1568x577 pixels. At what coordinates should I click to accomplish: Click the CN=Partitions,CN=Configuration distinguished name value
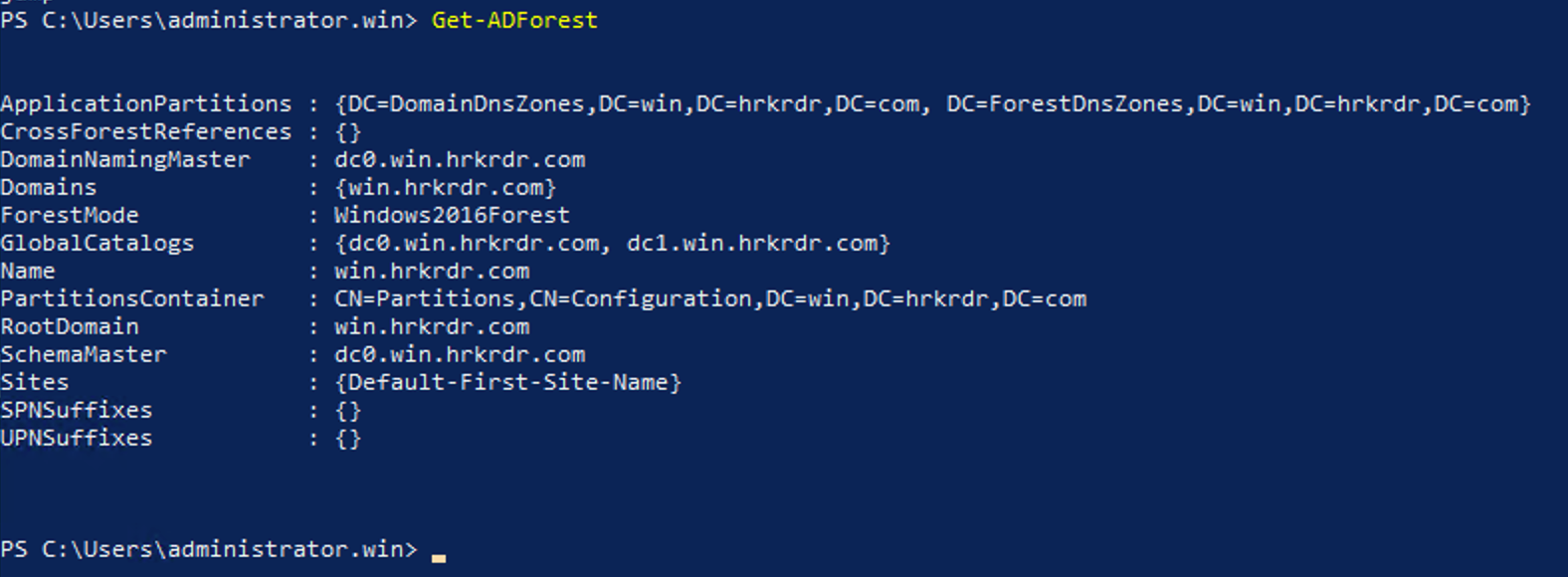pos(710,298)
